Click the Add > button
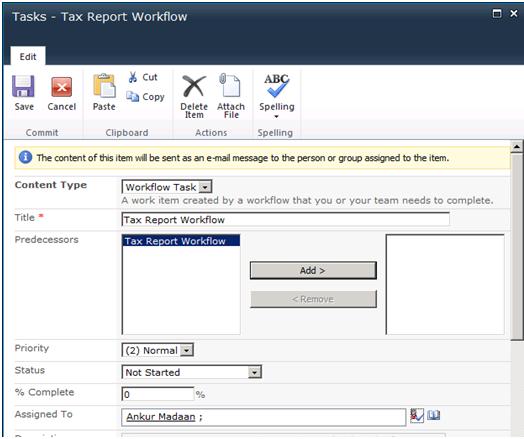The width and height of the screenshot is (524, 439). click(313, 270)
